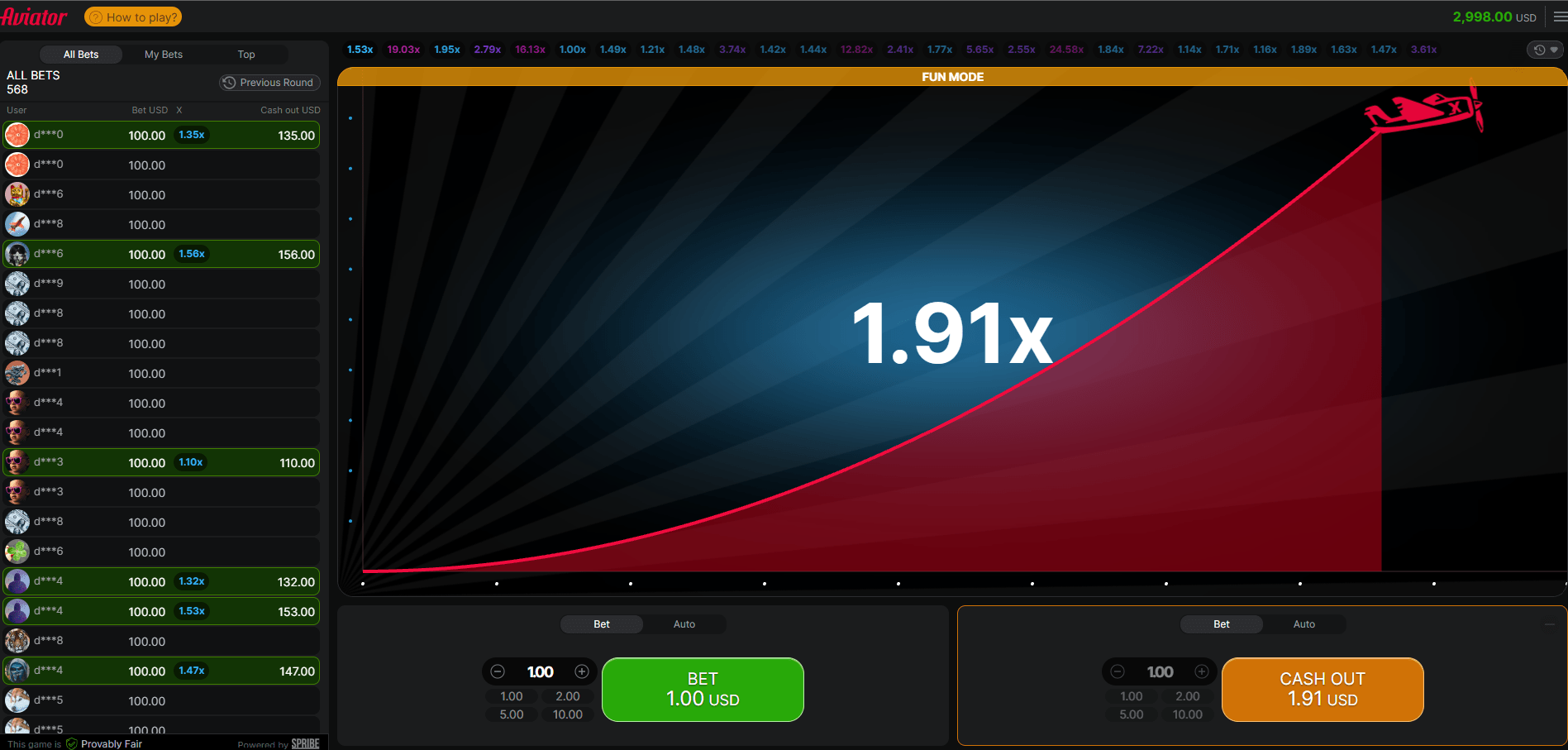Open the 12.82x round in history bar
This screenshot has height=750, width=1568.
pyautogui.click(x=856, y=50)
